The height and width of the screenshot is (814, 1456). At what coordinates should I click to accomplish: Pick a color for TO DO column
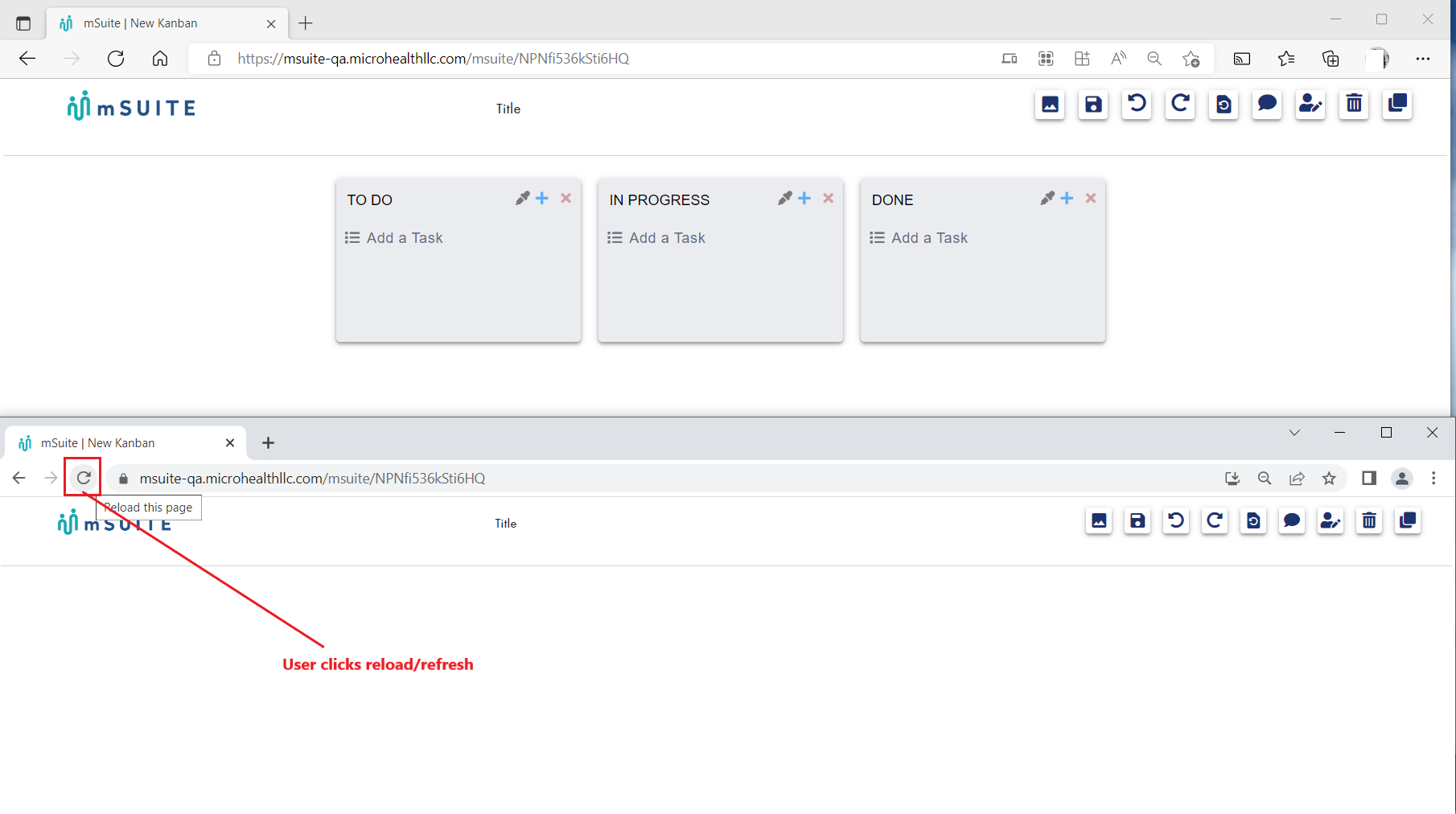coord(522,198)
